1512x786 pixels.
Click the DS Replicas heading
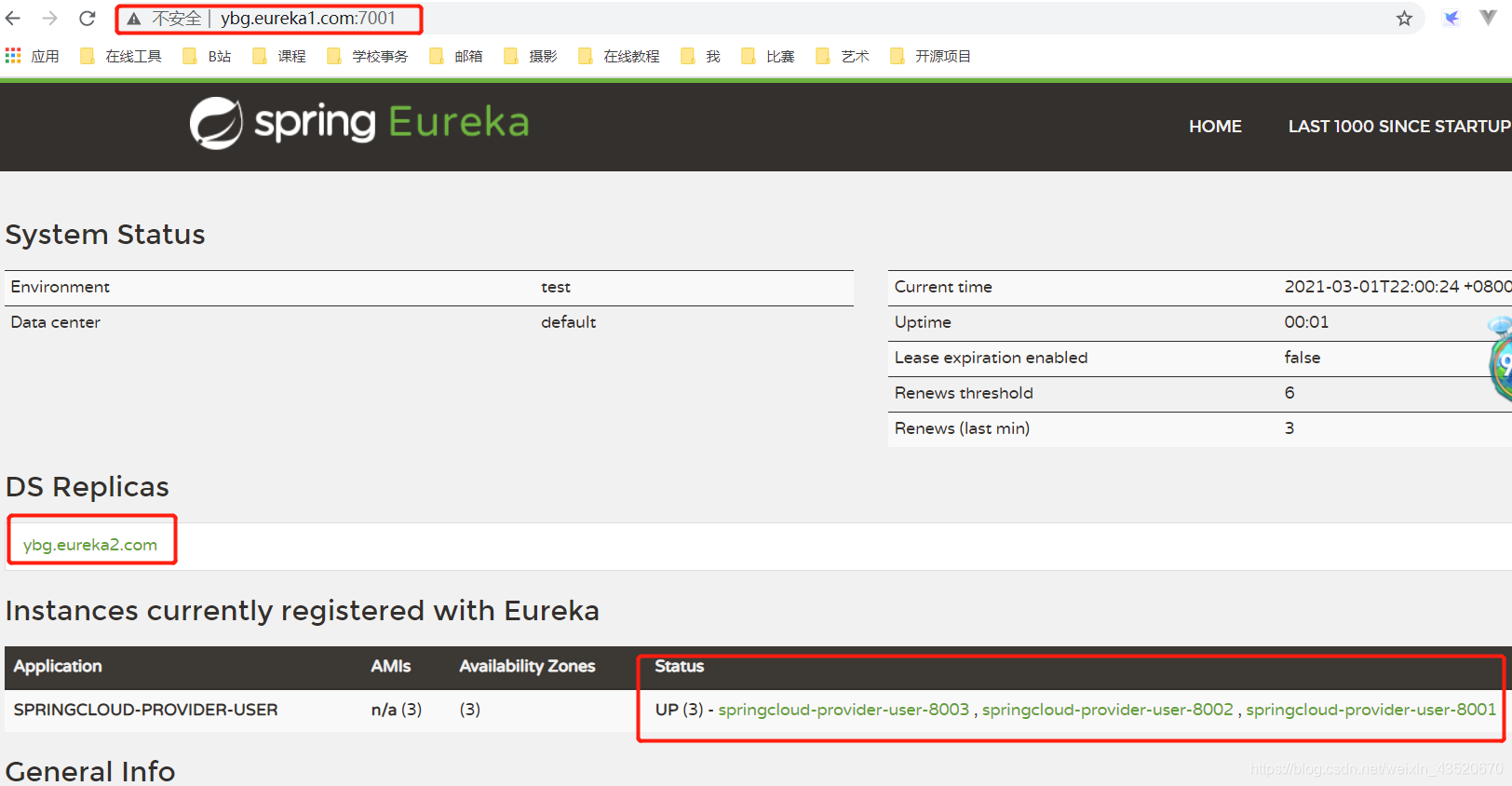88,487
